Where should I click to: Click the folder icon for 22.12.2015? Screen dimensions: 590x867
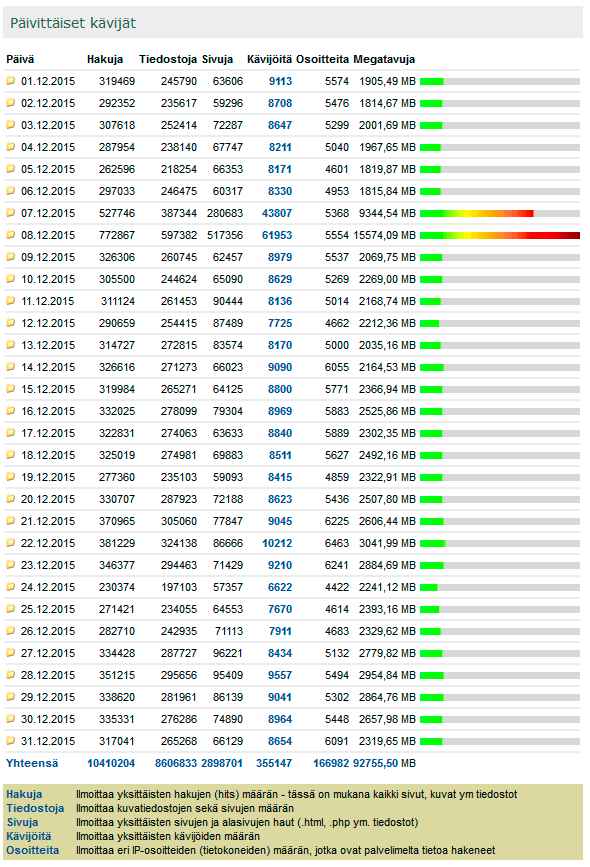[11, 543]
